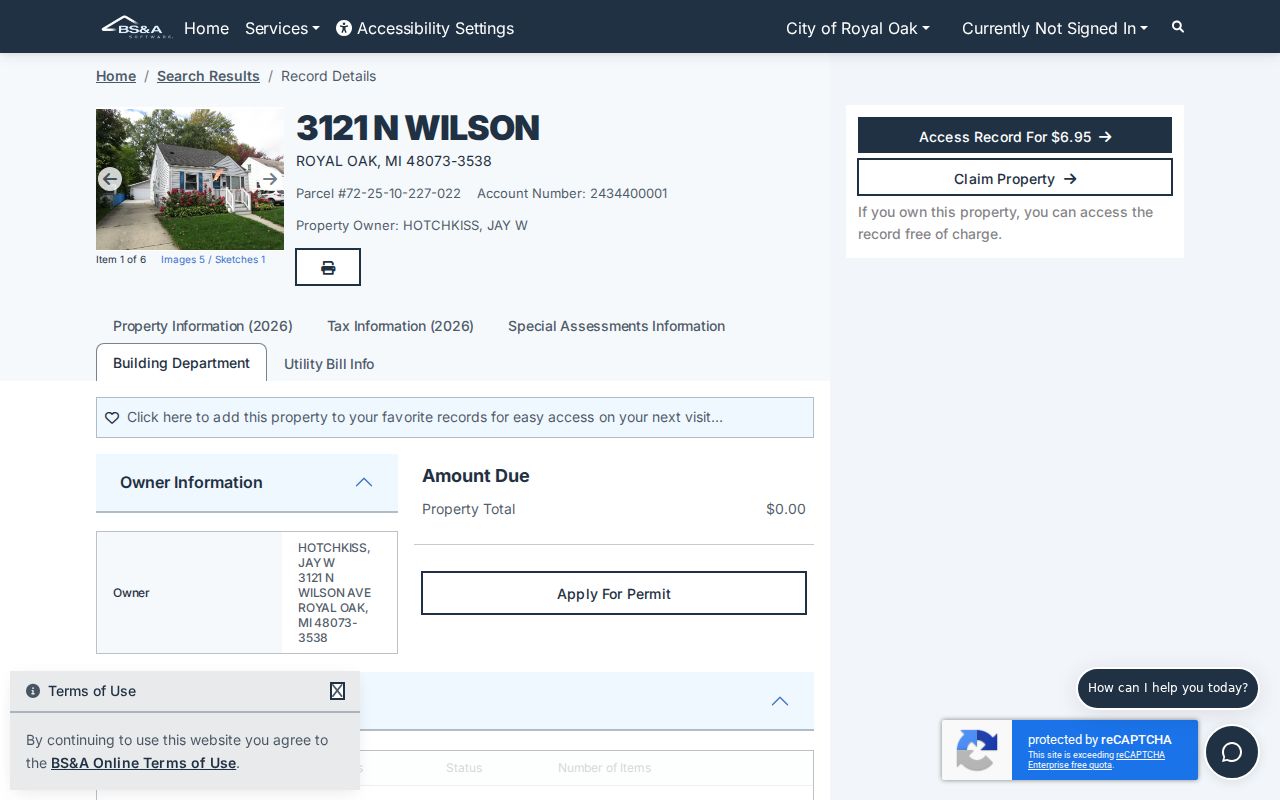Screen dimensions: 1280x800
Task: Click the reCAPTCHA logo badge
Action: tap(976, 750)
